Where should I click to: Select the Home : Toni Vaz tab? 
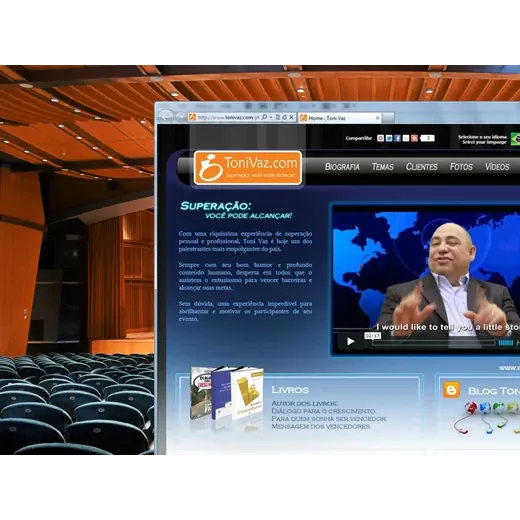(340, 118)
